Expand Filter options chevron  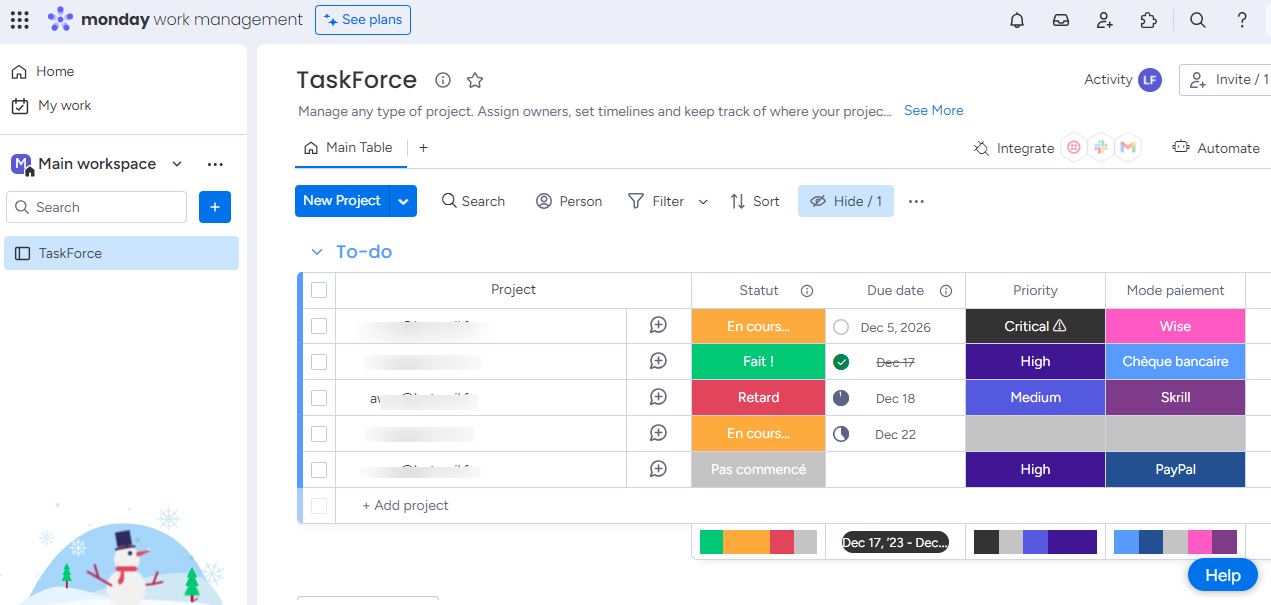tap(703, 202)
